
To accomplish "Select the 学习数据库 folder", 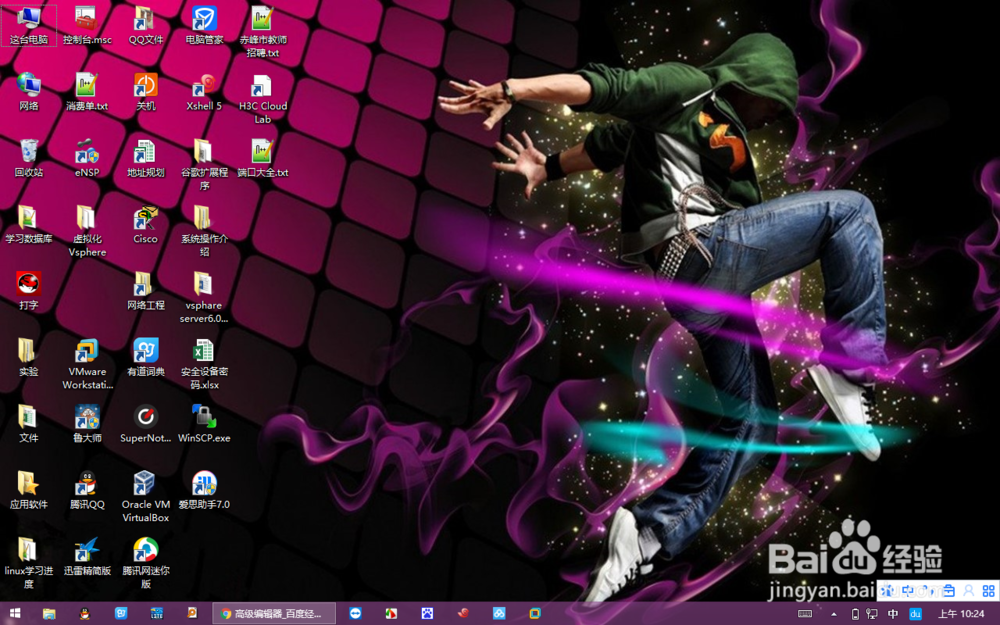I will pyautogui.click(x=29, y=224).
